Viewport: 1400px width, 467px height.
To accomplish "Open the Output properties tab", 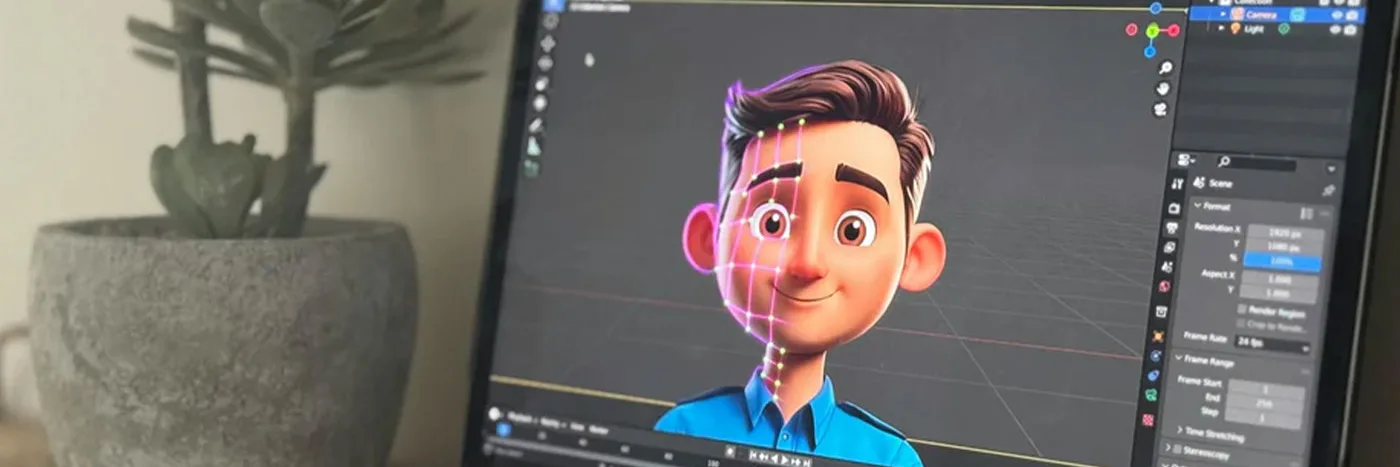I will 1171,228.
